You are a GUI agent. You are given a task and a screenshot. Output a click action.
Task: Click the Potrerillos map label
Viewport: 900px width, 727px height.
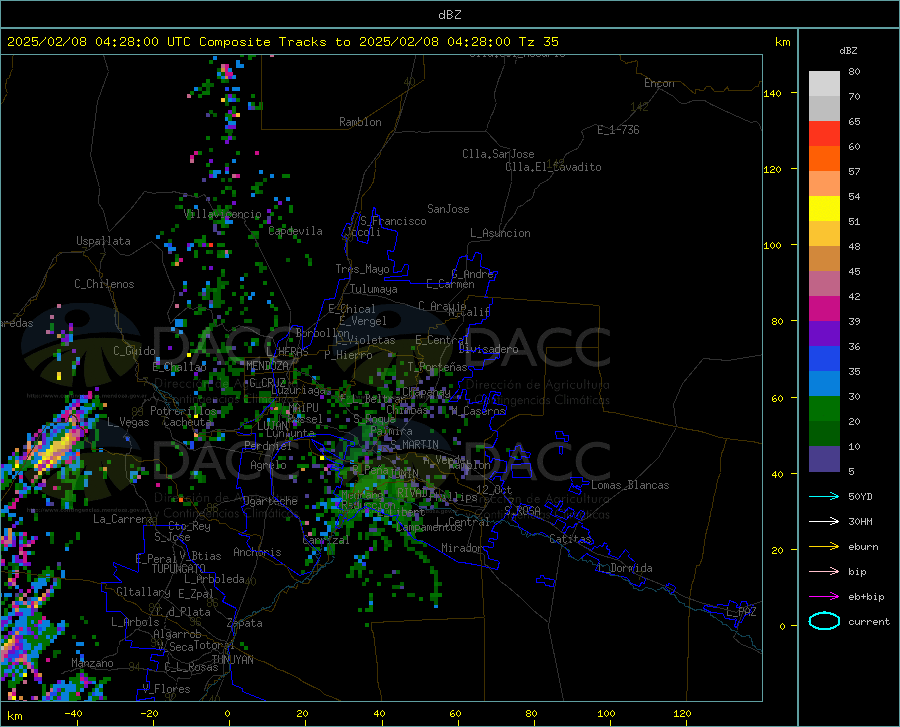tap(183, 411)
